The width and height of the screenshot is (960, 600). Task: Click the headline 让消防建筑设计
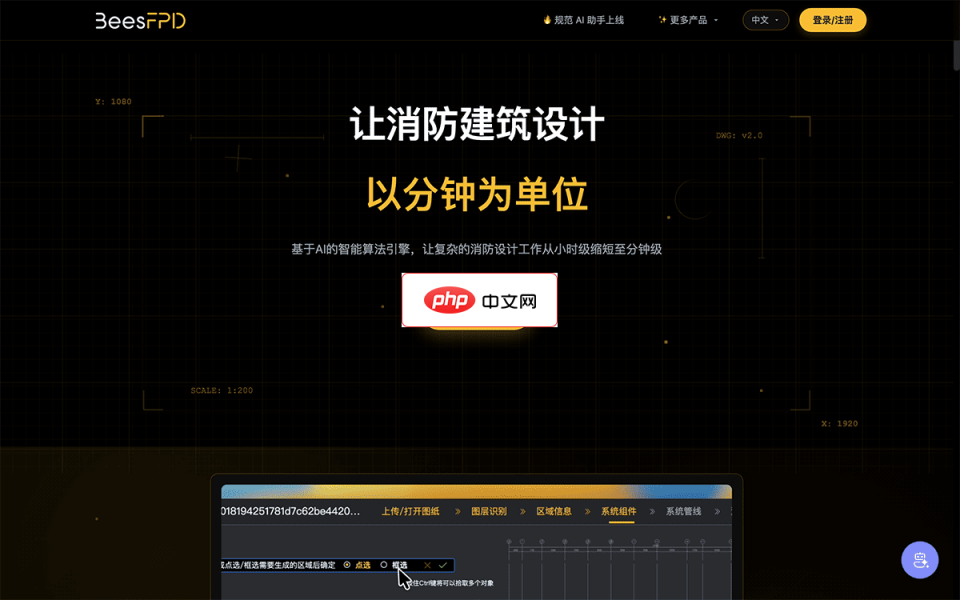coord(477,124)
